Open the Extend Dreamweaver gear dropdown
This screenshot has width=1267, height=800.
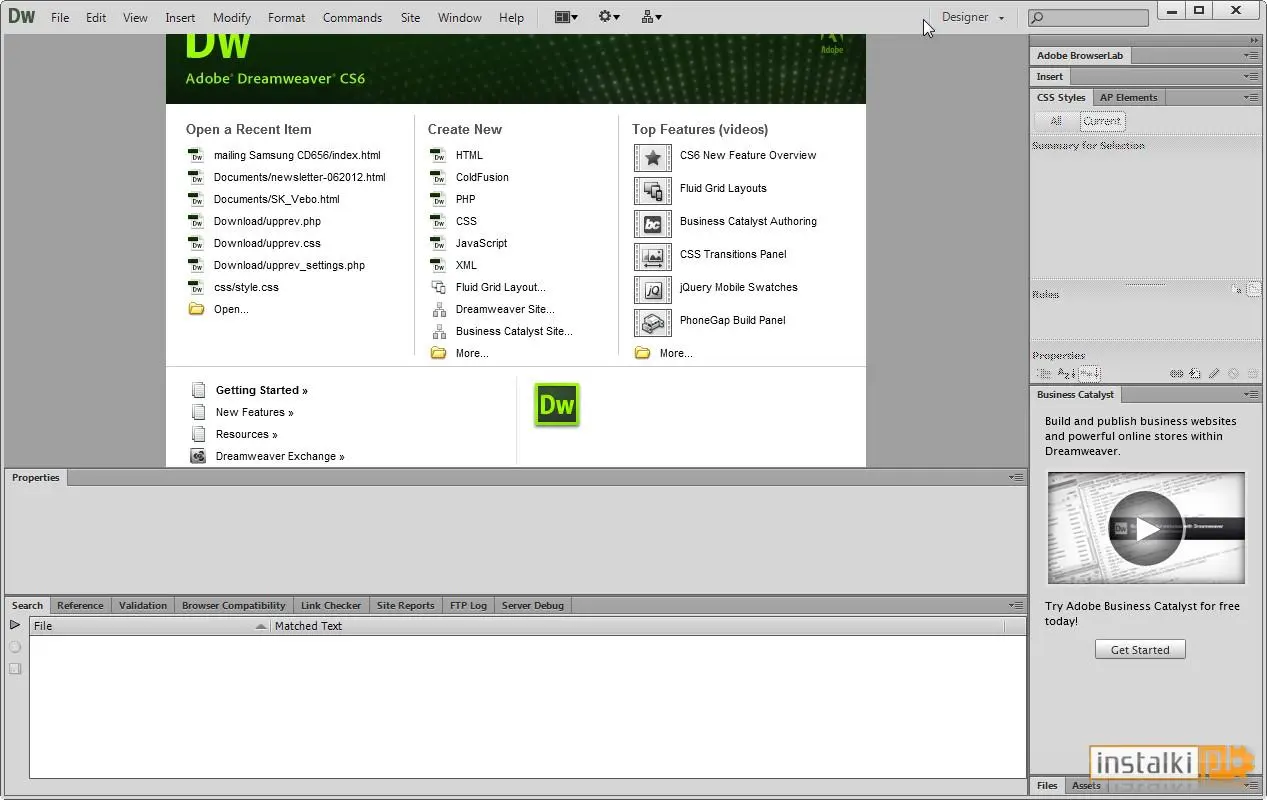tap(609, 17)
